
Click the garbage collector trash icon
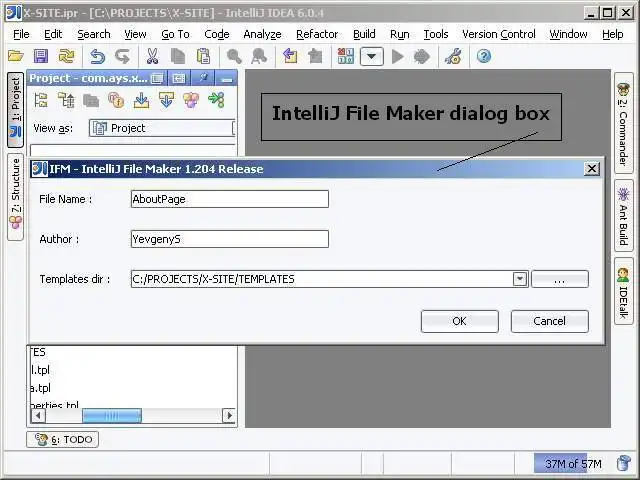tap(624, 463)
